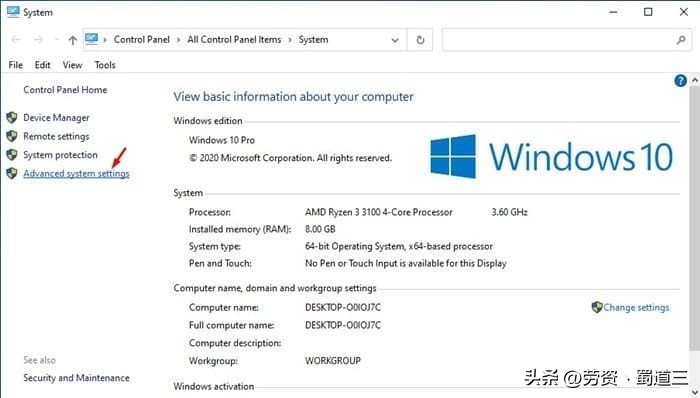The height and width of the screenshot is (398, 700).
Task: Click the 64-bit Operating System text
Action: click(x=399, y=246)
